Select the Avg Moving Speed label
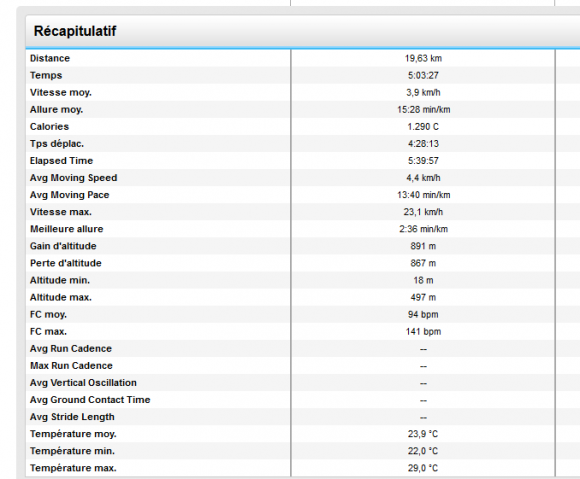Image resolution: width=580 pixels, height=479 pixels. pos(73,178)
